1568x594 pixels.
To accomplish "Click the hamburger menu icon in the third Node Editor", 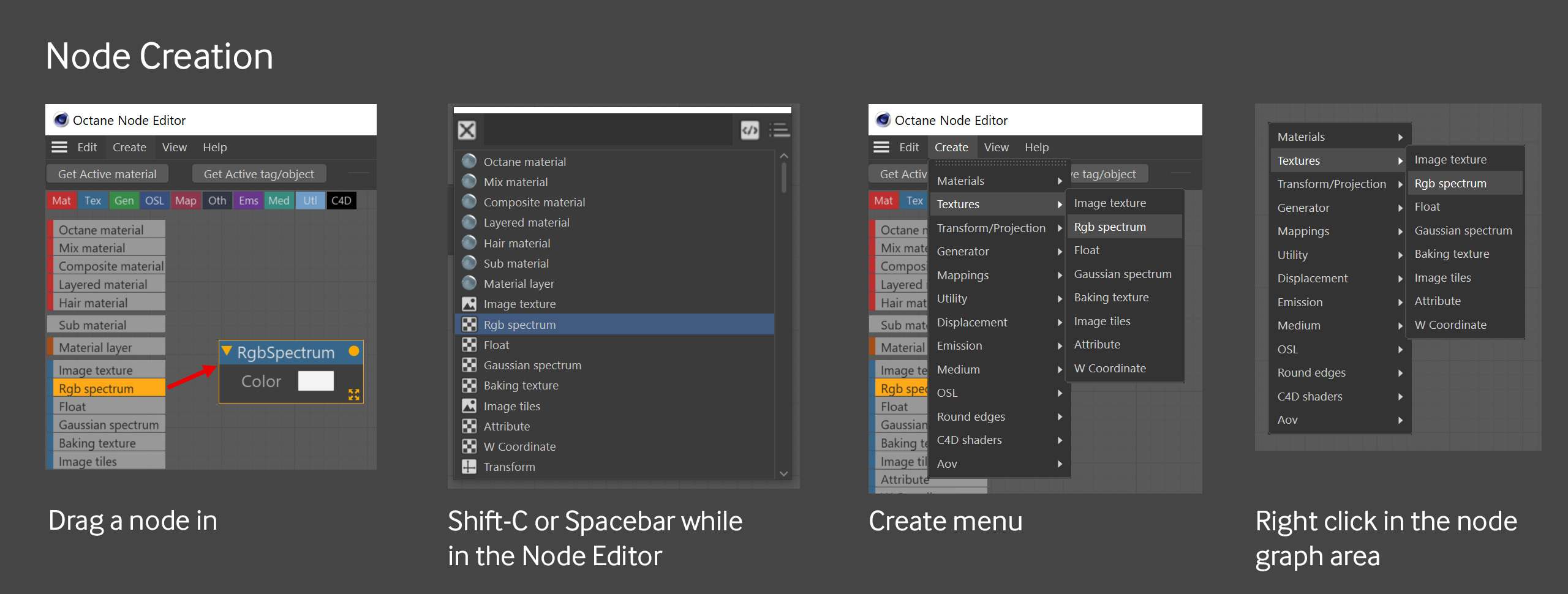I will 881,147.
